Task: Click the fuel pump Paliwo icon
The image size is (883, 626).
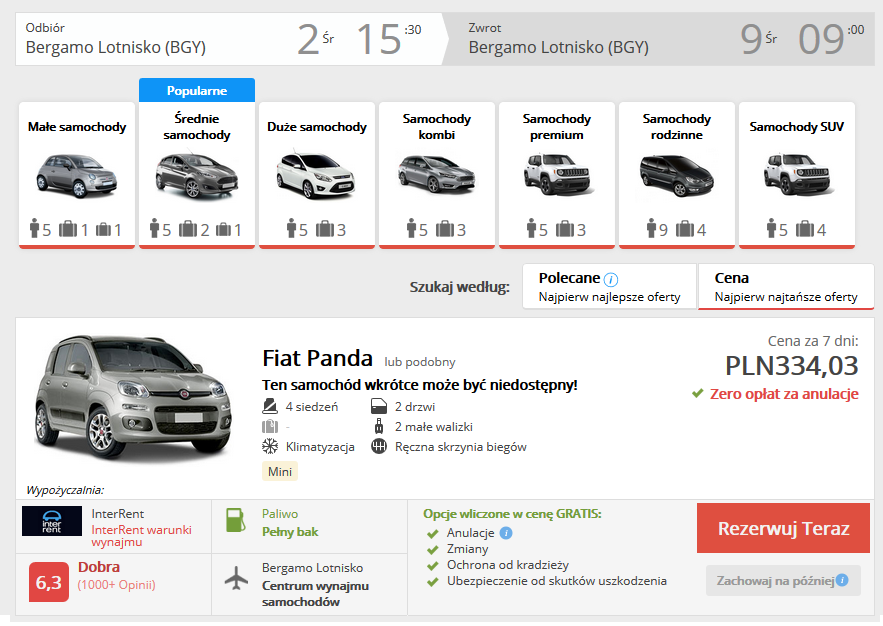Action: (235, 520)
